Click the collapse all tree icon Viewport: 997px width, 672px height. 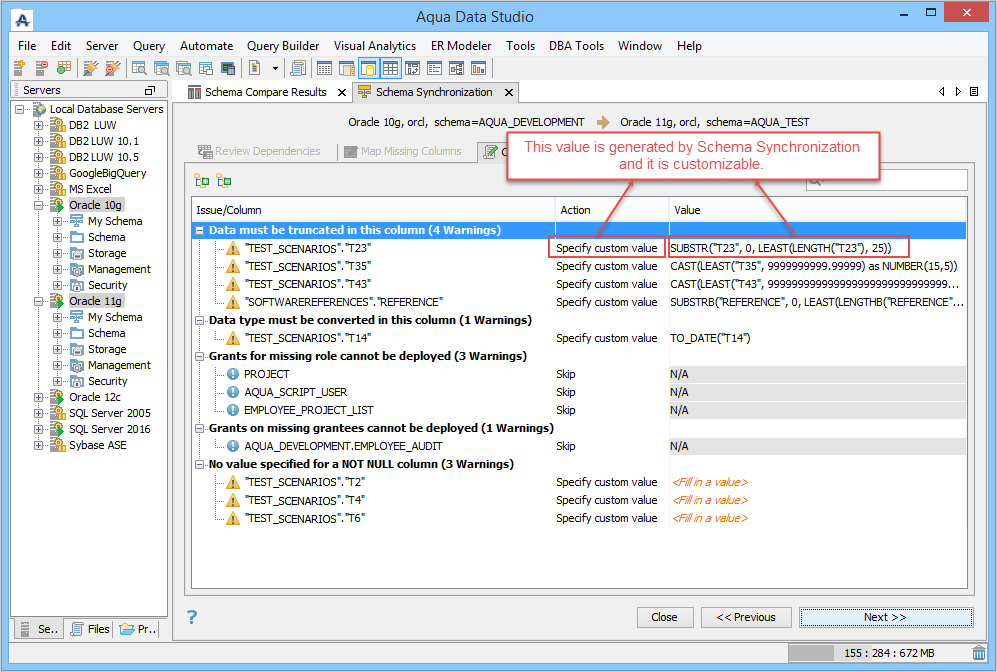[224, 181]
